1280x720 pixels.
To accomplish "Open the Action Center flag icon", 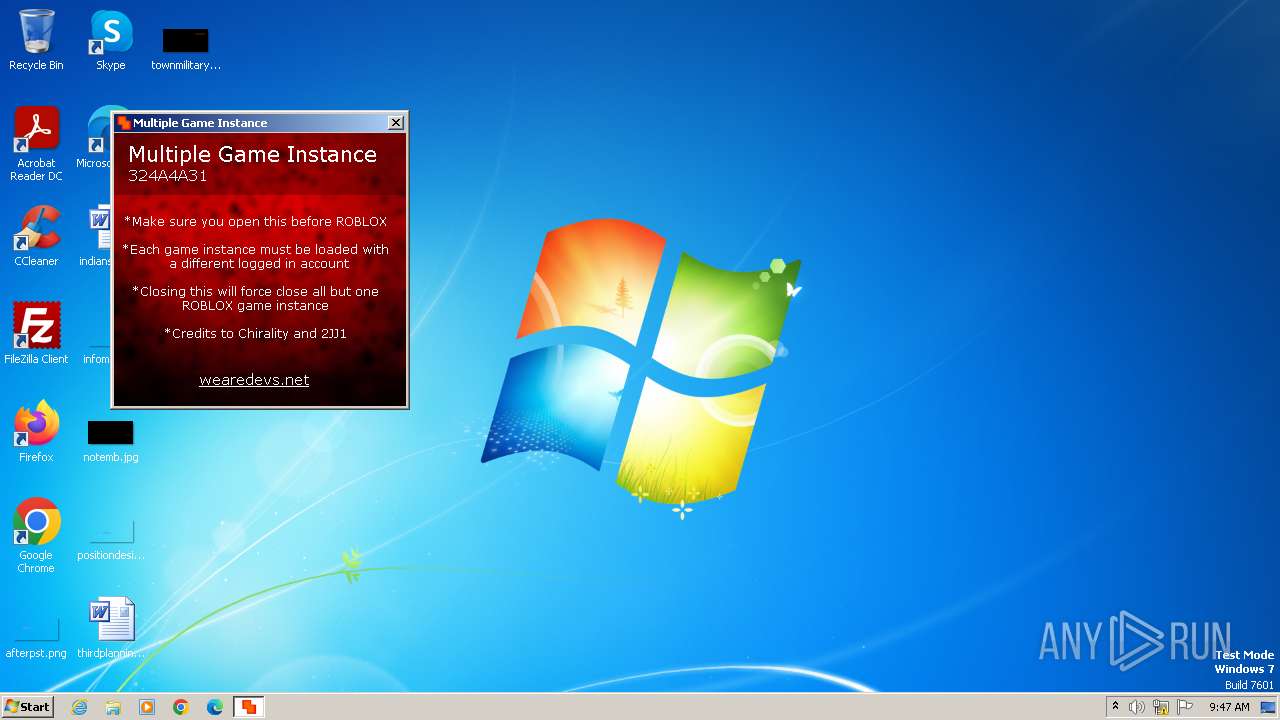I will 1185,707.
